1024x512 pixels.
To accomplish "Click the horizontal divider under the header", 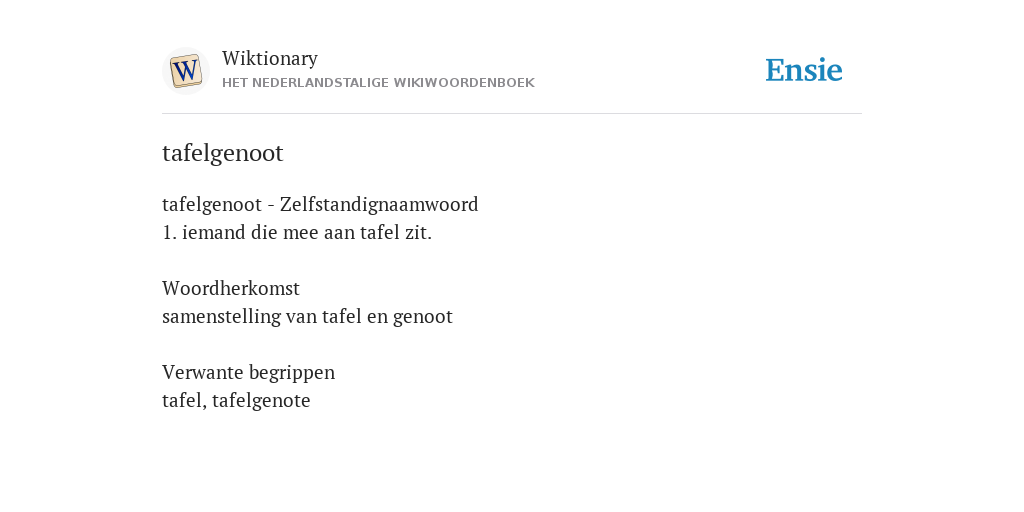I will [512, 114].
